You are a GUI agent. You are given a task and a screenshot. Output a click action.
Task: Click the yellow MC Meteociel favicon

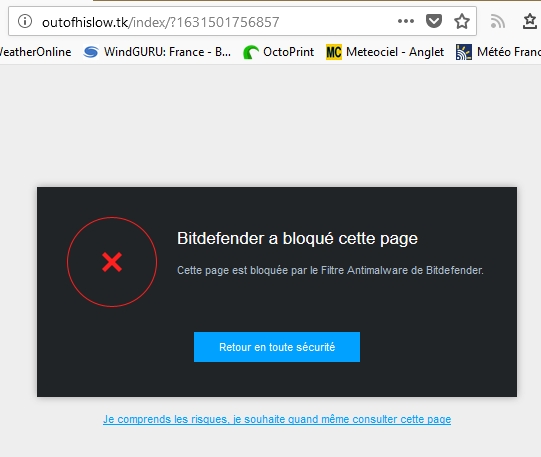334,52
